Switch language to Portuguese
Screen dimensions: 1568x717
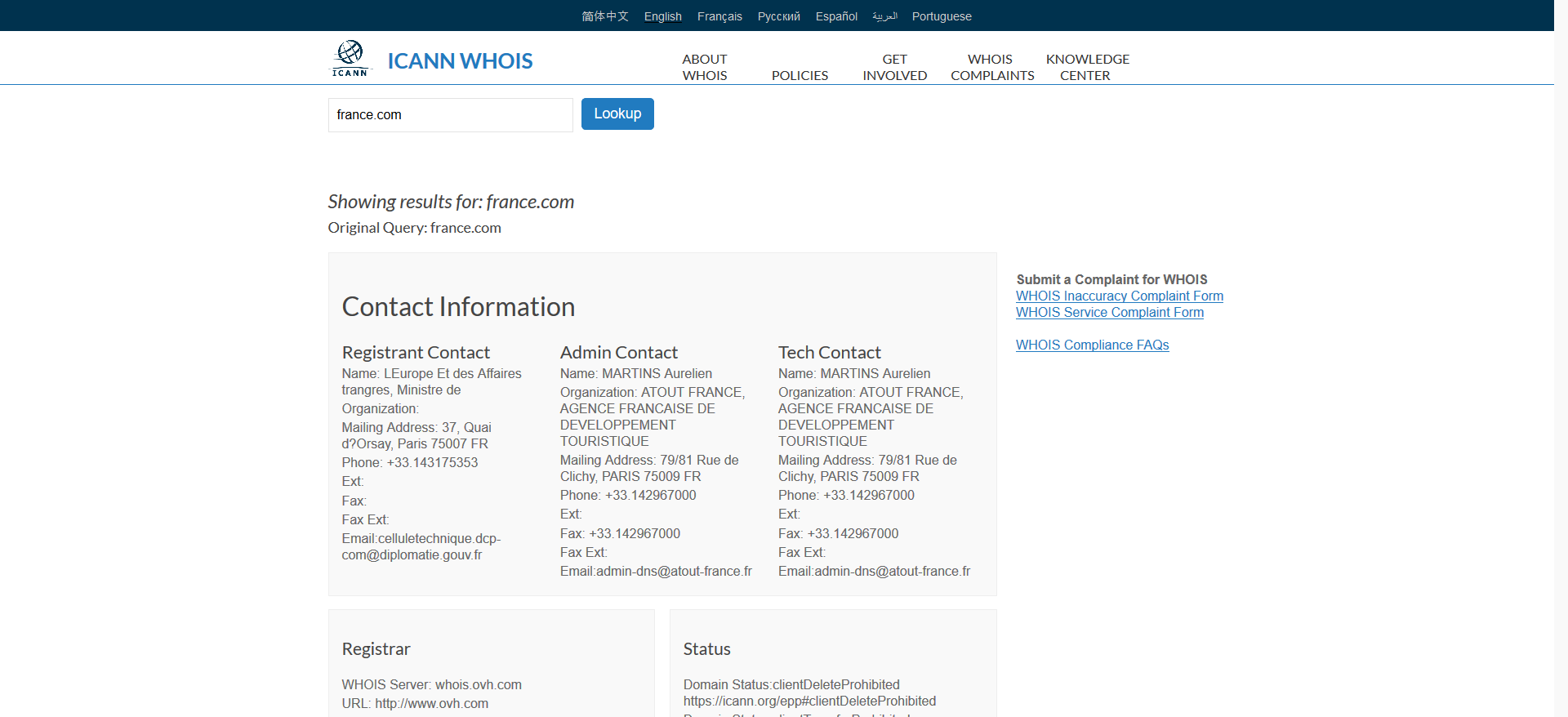tap(942, 16)
